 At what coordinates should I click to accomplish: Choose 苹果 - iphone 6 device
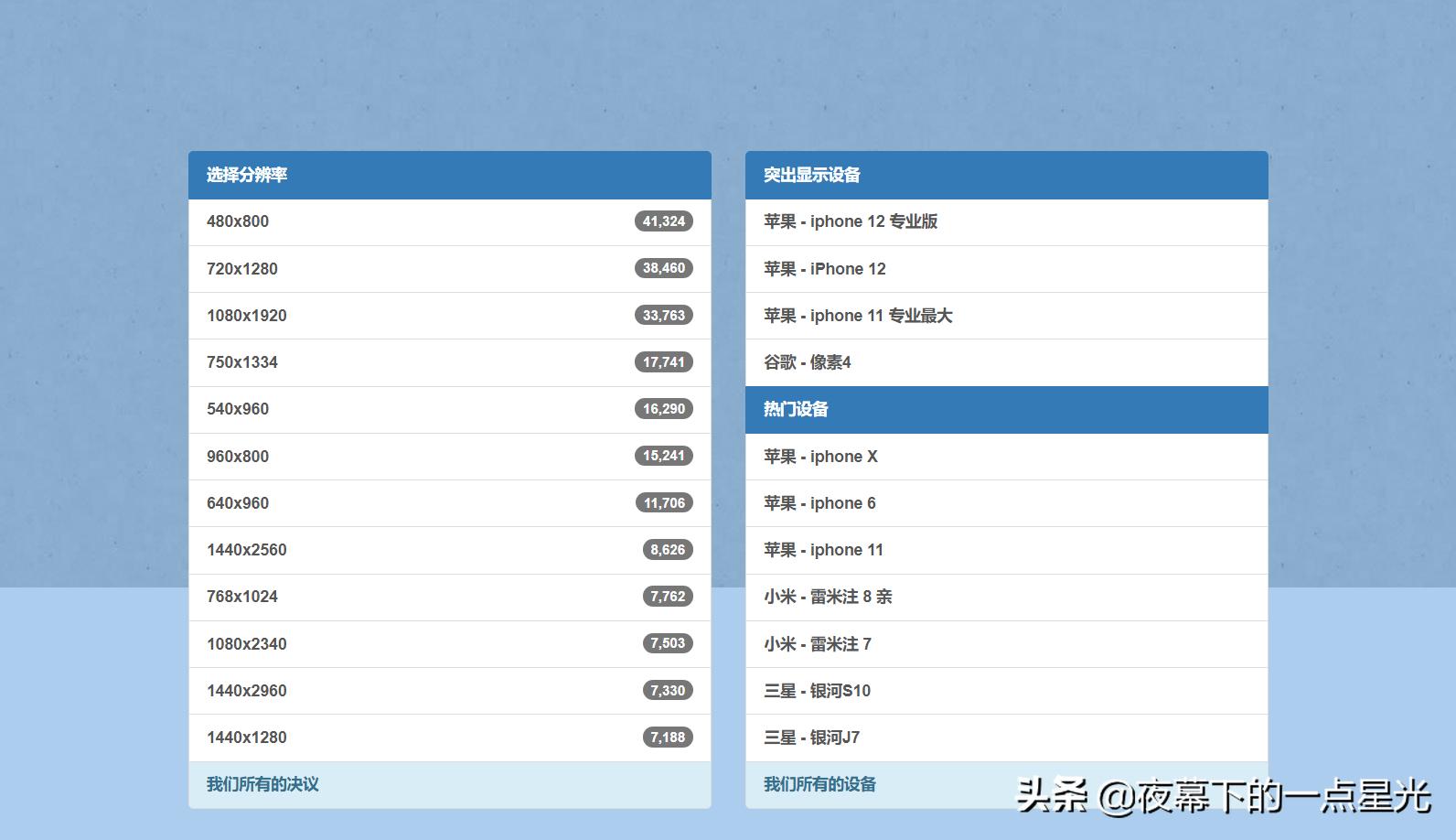pos(1007,503)
